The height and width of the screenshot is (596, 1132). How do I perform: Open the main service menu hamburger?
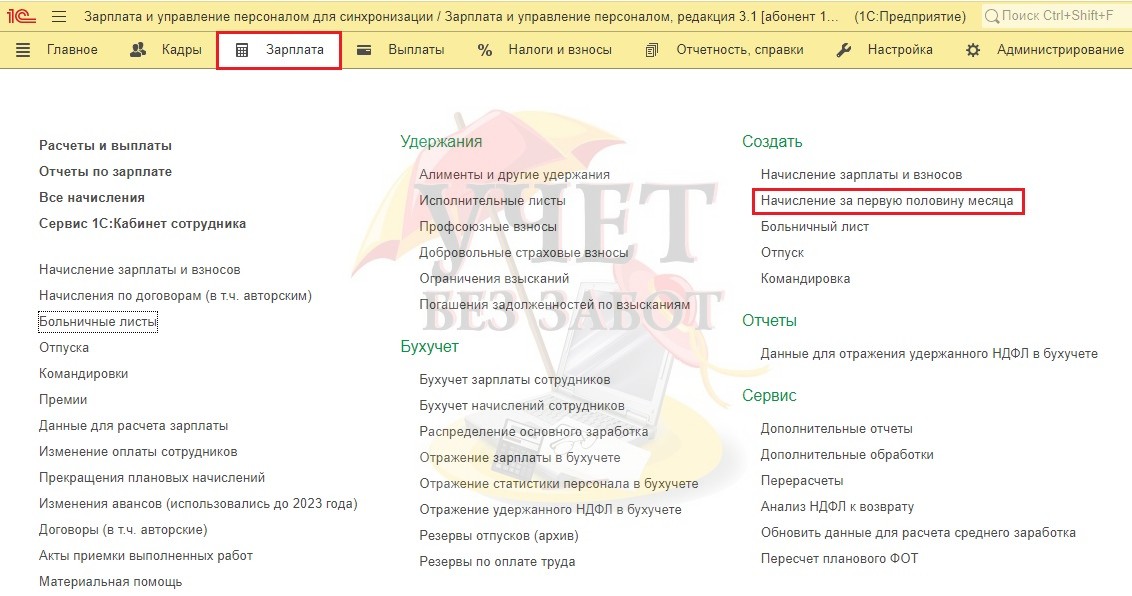point(59,16)
